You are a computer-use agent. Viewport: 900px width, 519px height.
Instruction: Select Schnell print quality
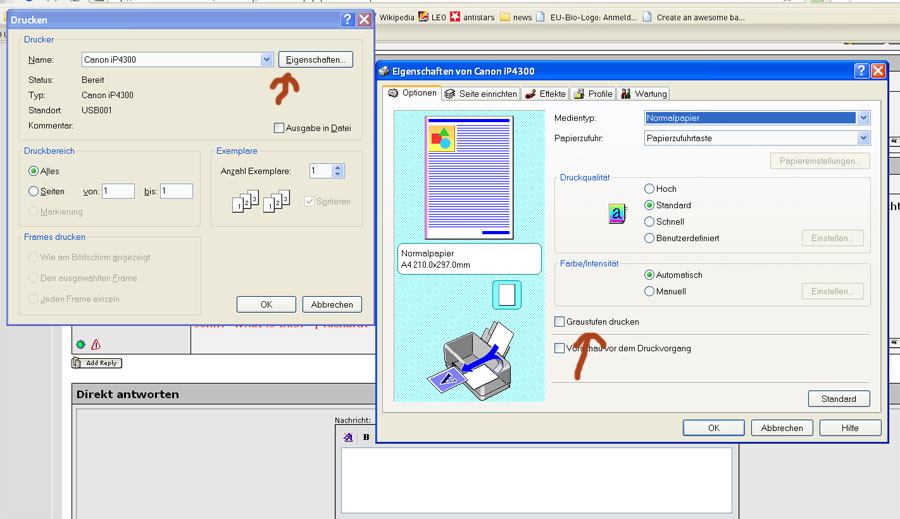point(649,222)
